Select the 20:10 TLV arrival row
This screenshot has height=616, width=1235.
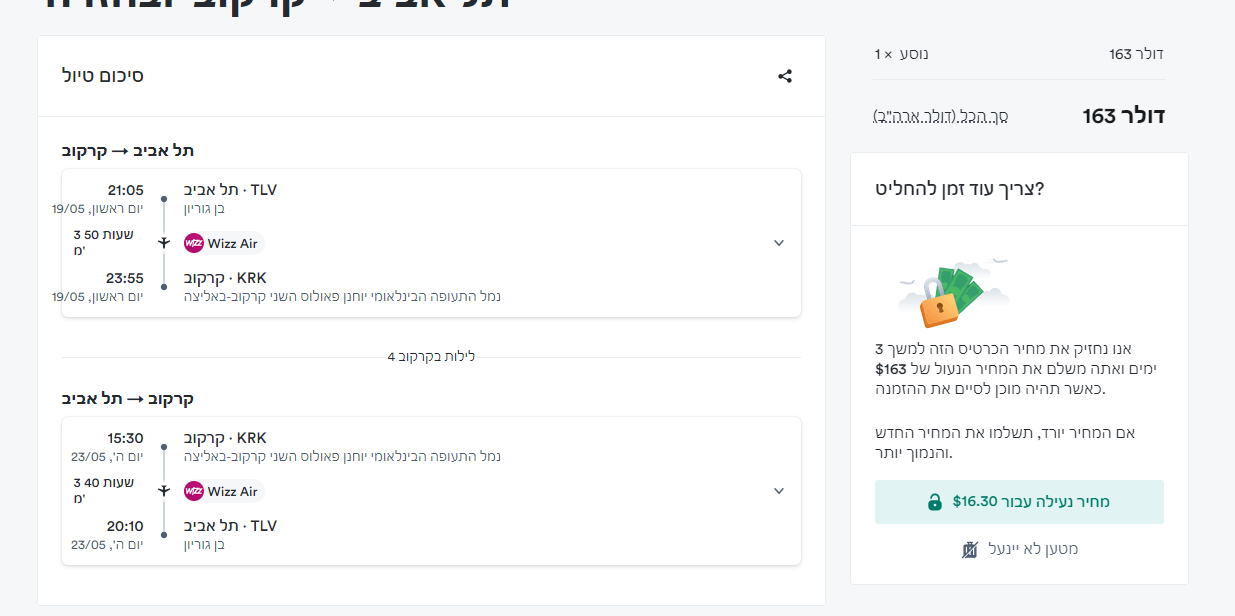tap(230, 526)
